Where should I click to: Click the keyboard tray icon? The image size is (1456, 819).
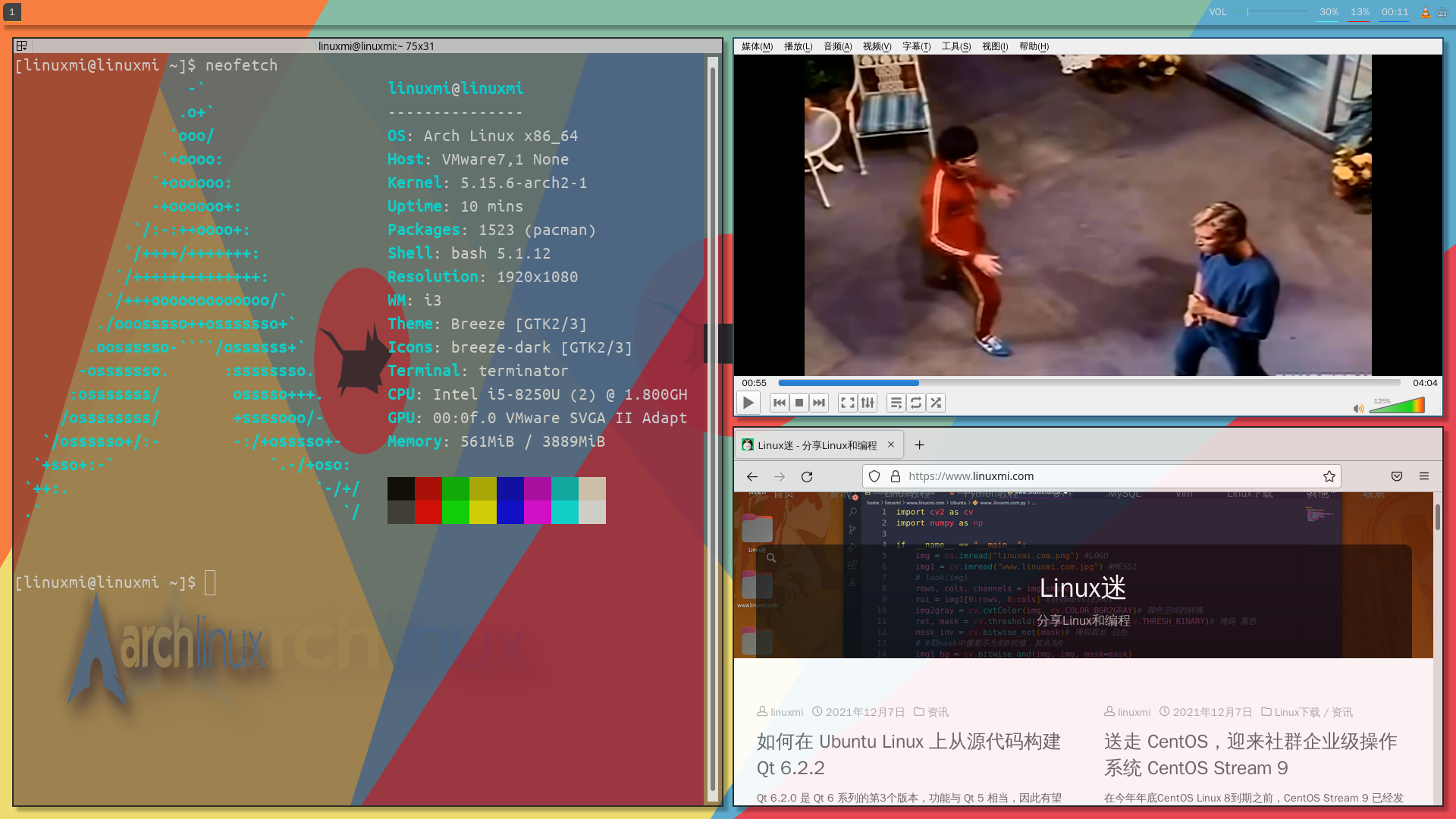click(1443, 12)
